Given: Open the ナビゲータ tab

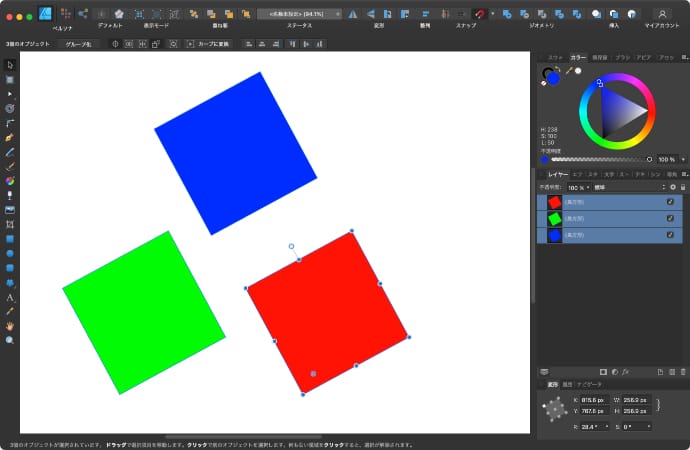Looking at the screenshot, I should tap(589, 384).
